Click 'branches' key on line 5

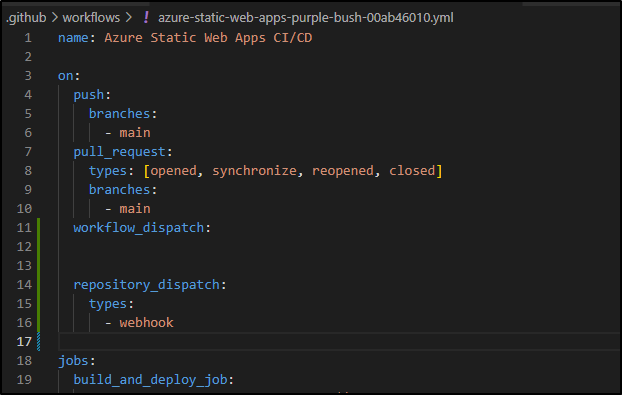[x=119, y=114]
